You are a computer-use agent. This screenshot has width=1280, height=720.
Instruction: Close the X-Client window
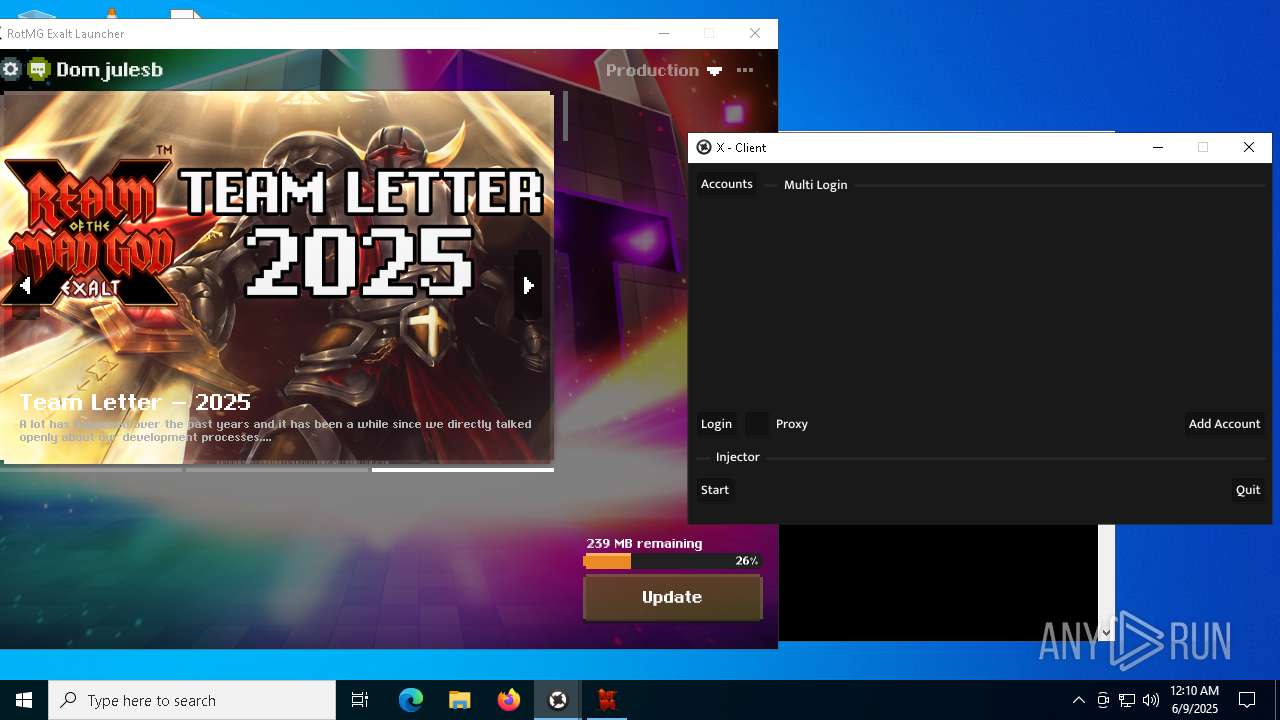click(x=1249, y=147)
